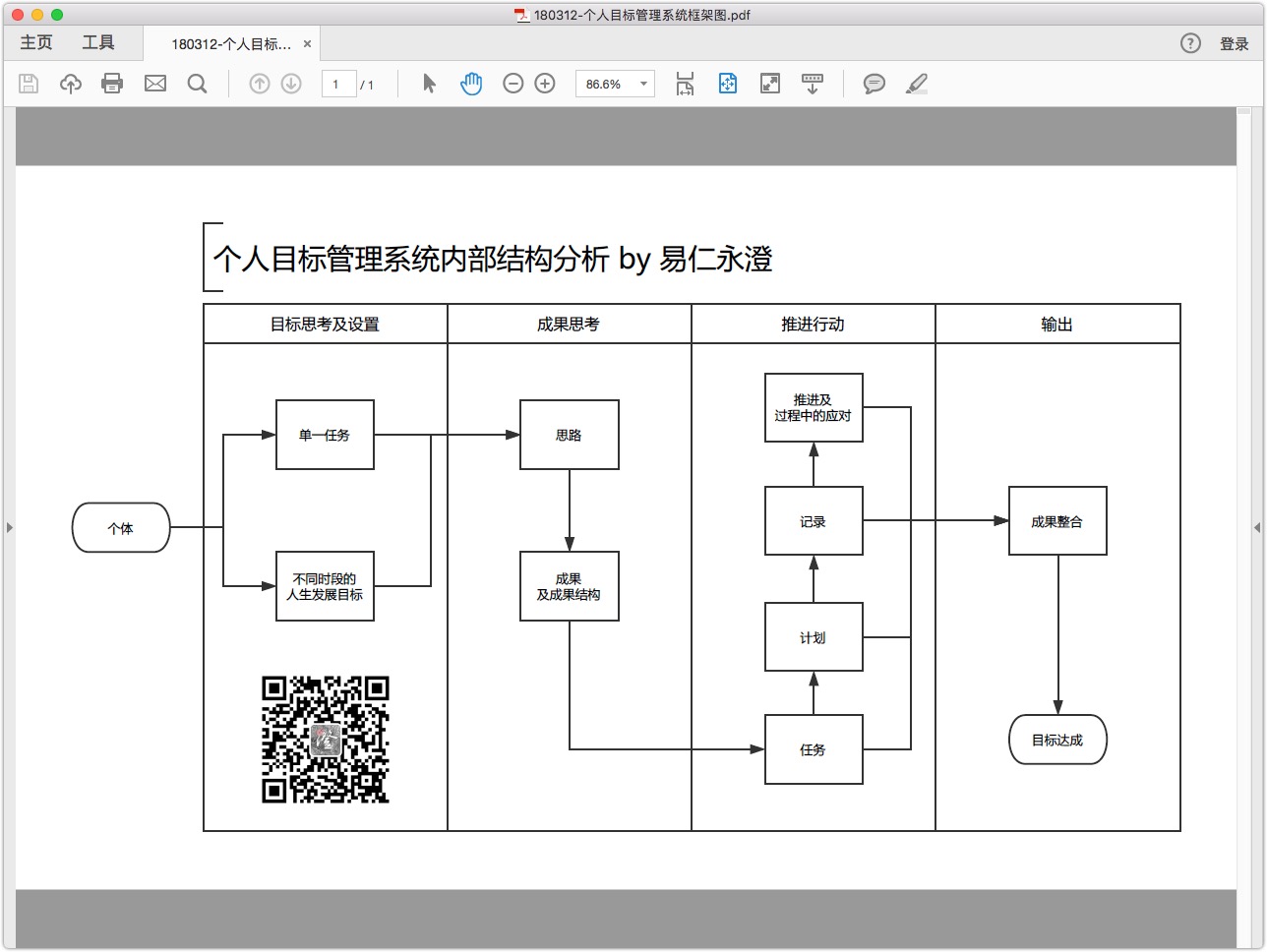The height and width of the screenshot is (952, 1267).
Task: Toggle fit to full page view
Action: [x=728, y=84]
